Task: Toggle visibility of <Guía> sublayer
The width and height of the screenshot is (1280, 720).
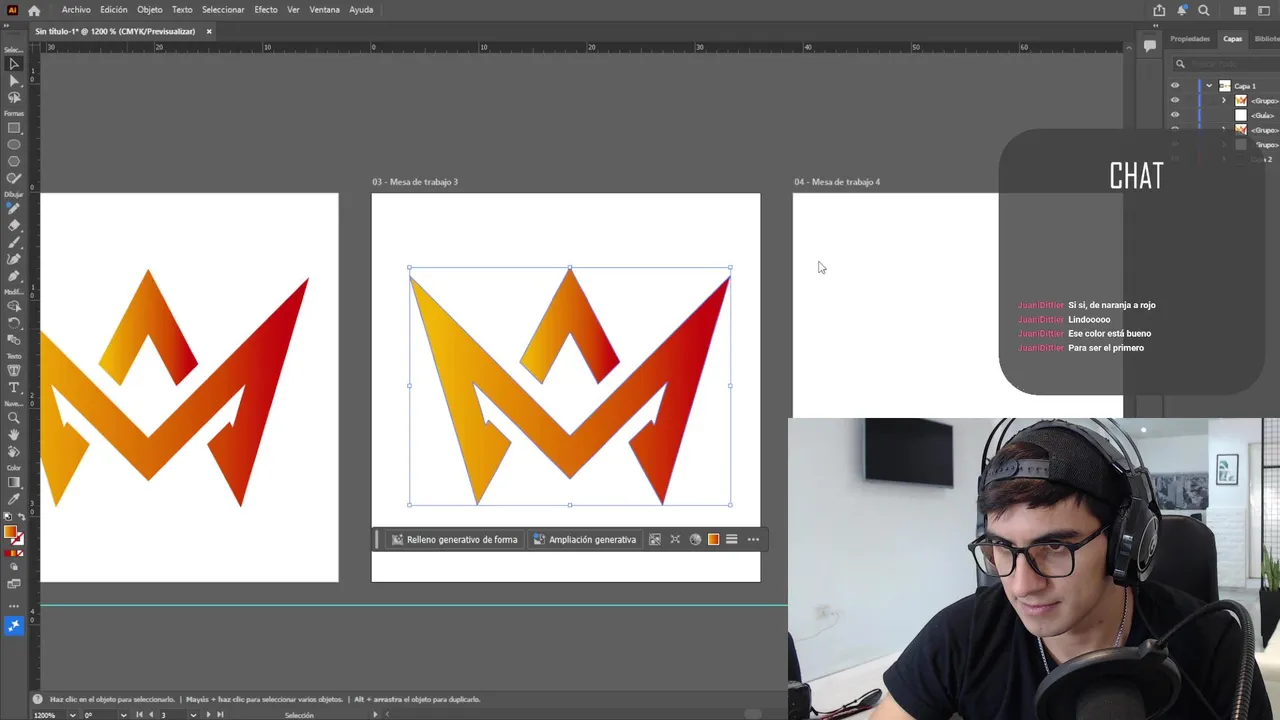Action: tap(1175, 115)
